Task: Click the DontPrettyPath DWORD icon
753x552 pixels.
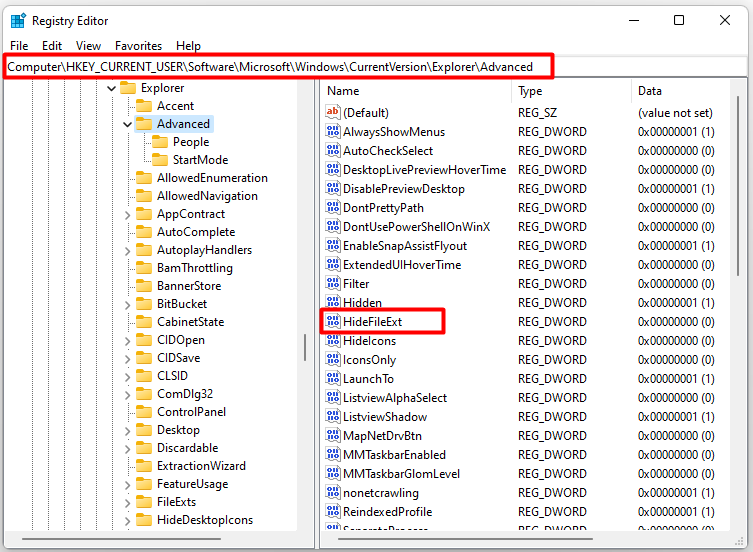Action: pyautogui.click(x=332, y=208)
